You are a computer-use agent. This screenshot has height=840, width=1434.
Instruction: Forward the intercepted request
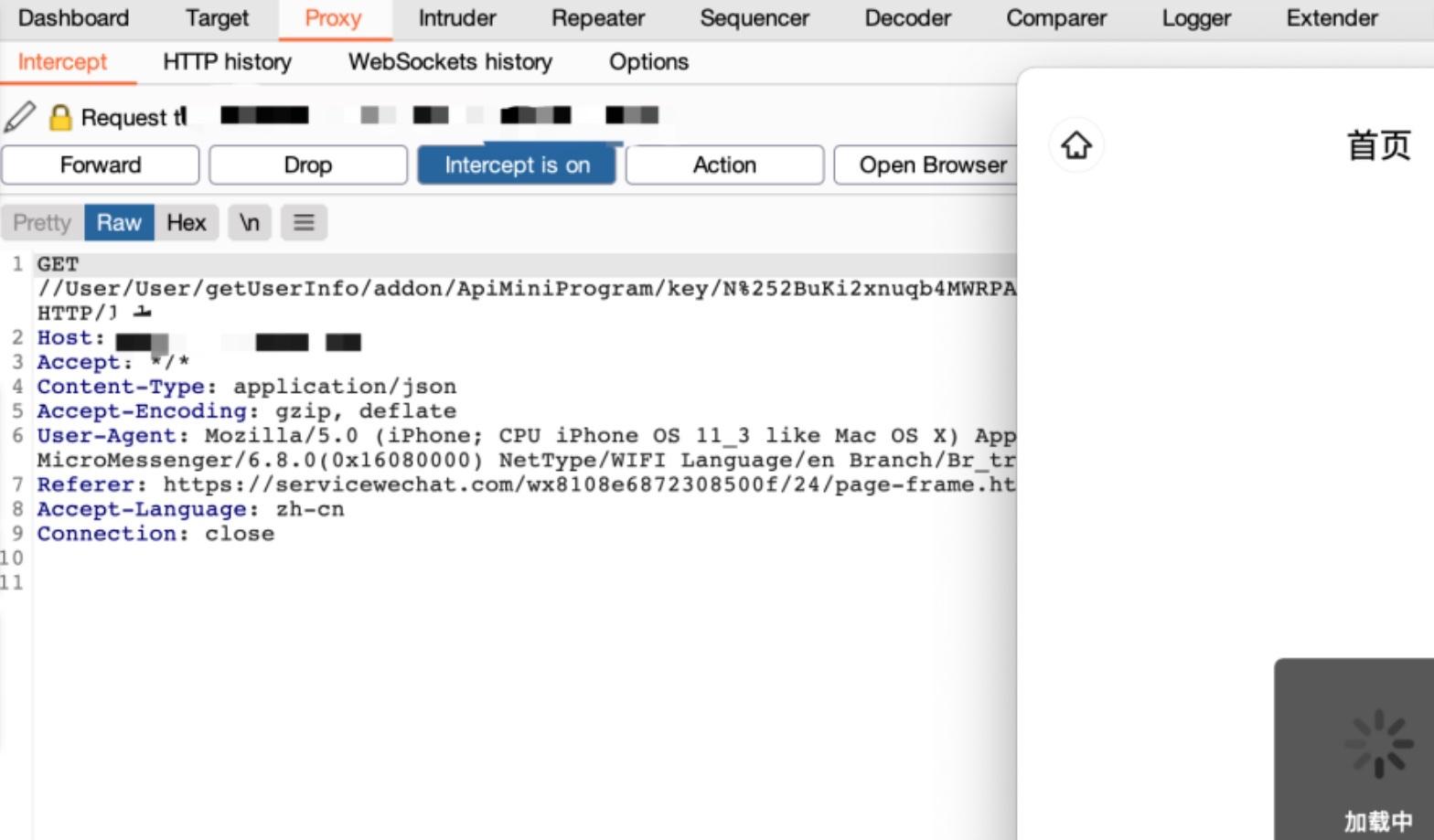pyautogui.click(x=101, y=165)
